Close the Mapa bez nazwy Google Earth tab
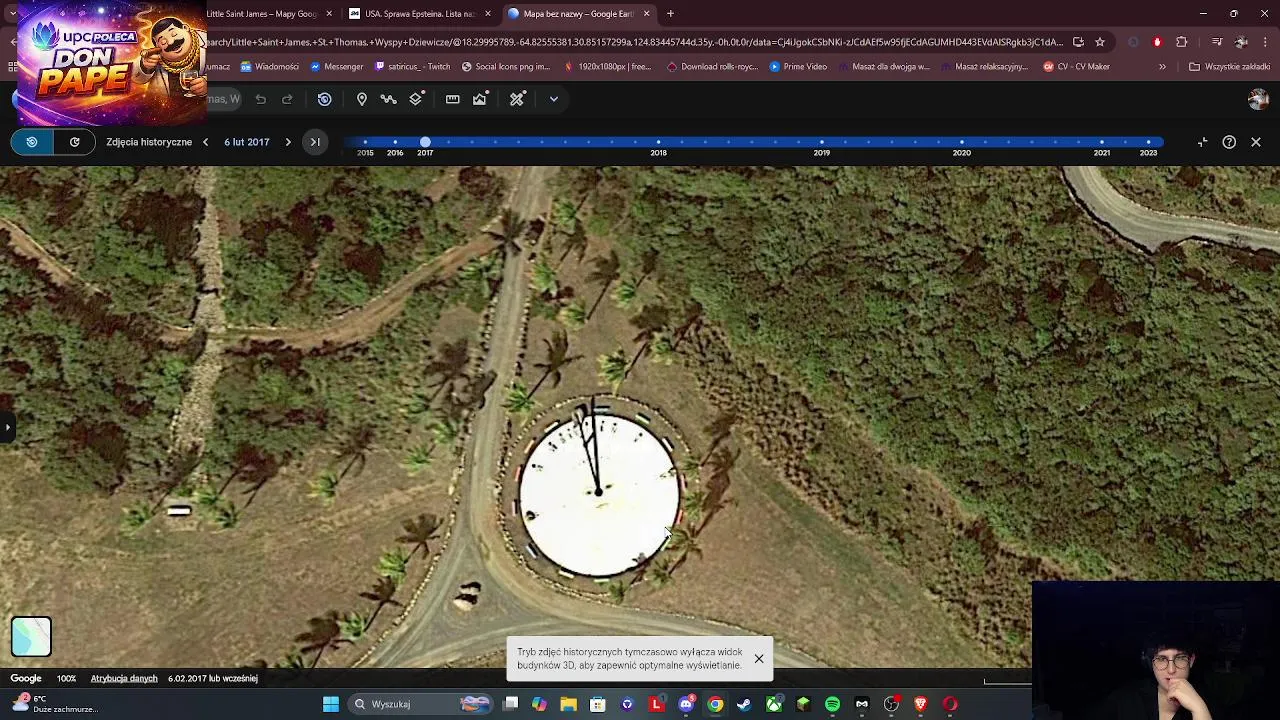Image resolution: width=1280 pixels, height=720 pixels. point(646,14)
